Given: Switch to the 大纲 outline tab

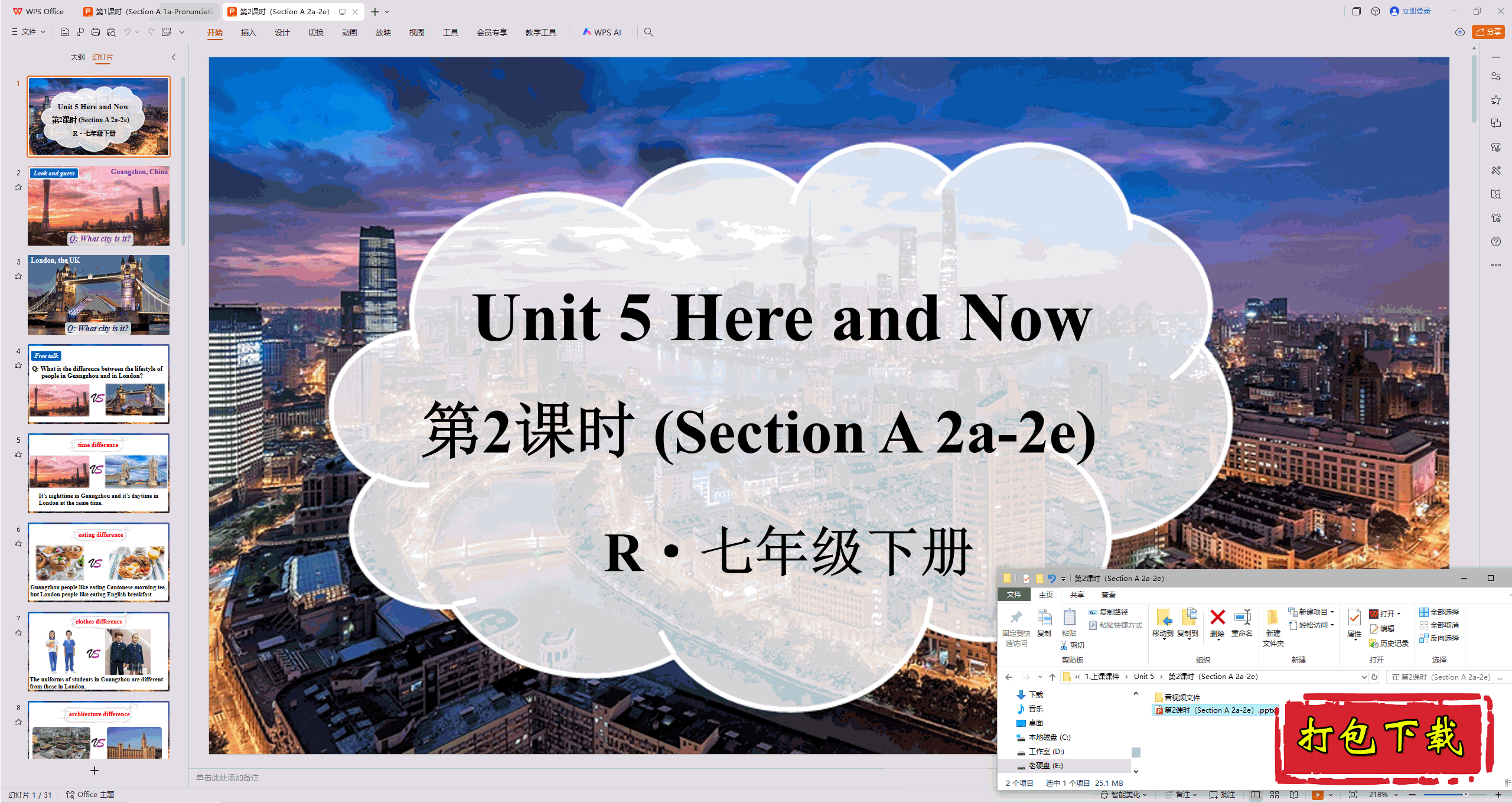Looking at the screenshot, I should click(78, 57).
